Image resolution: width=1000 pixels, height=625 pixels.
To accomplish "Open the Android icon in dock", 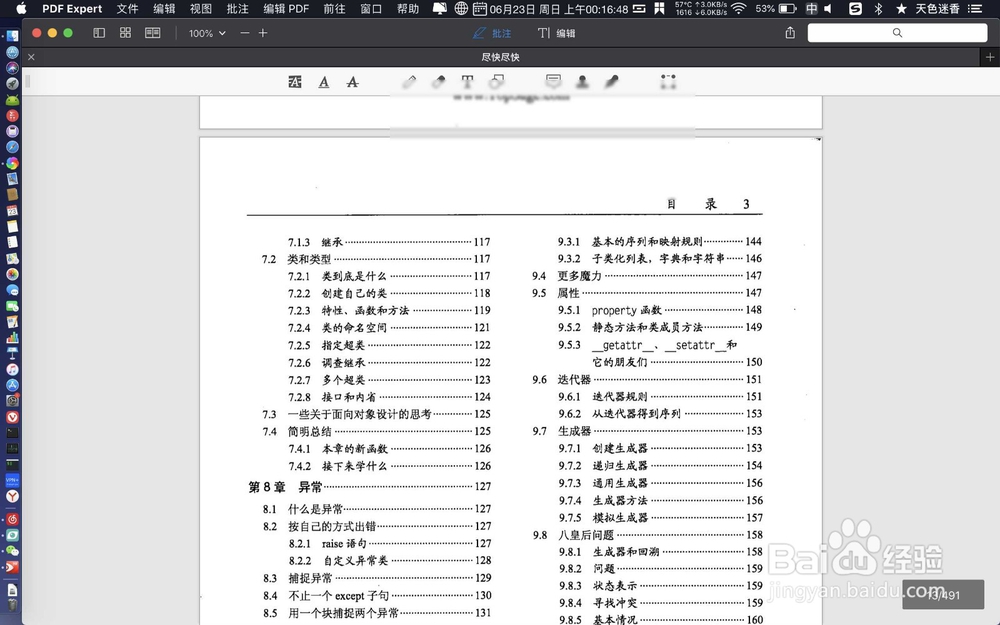I will (x=12, y=99).
